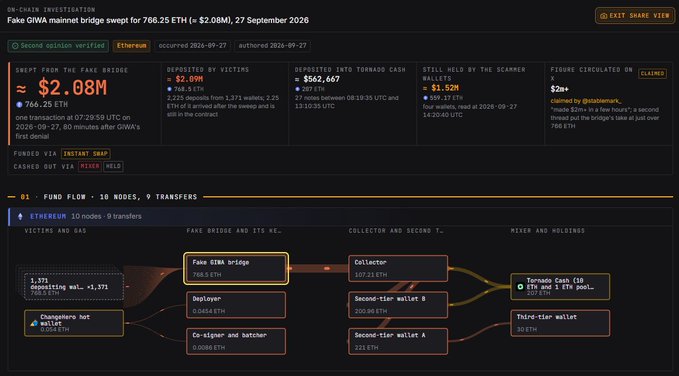Click the MIXER cash-out tag

click(90, 166)
